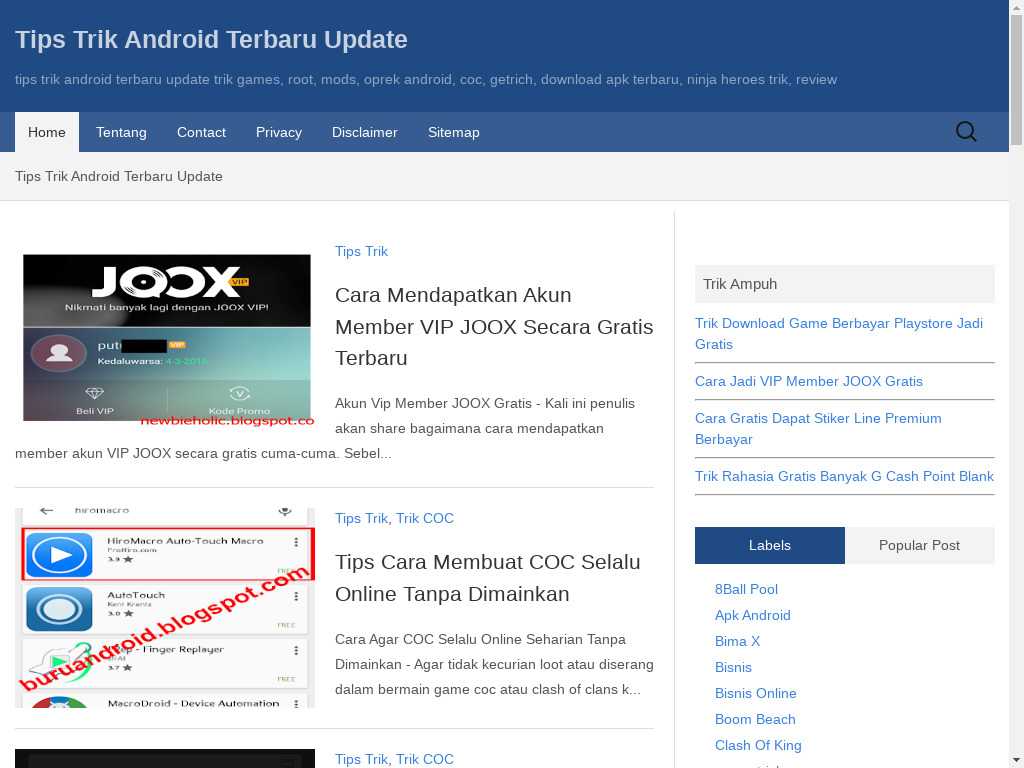Click the blog description tagline text
This screenshot has height=768, width=1024.
426,80
